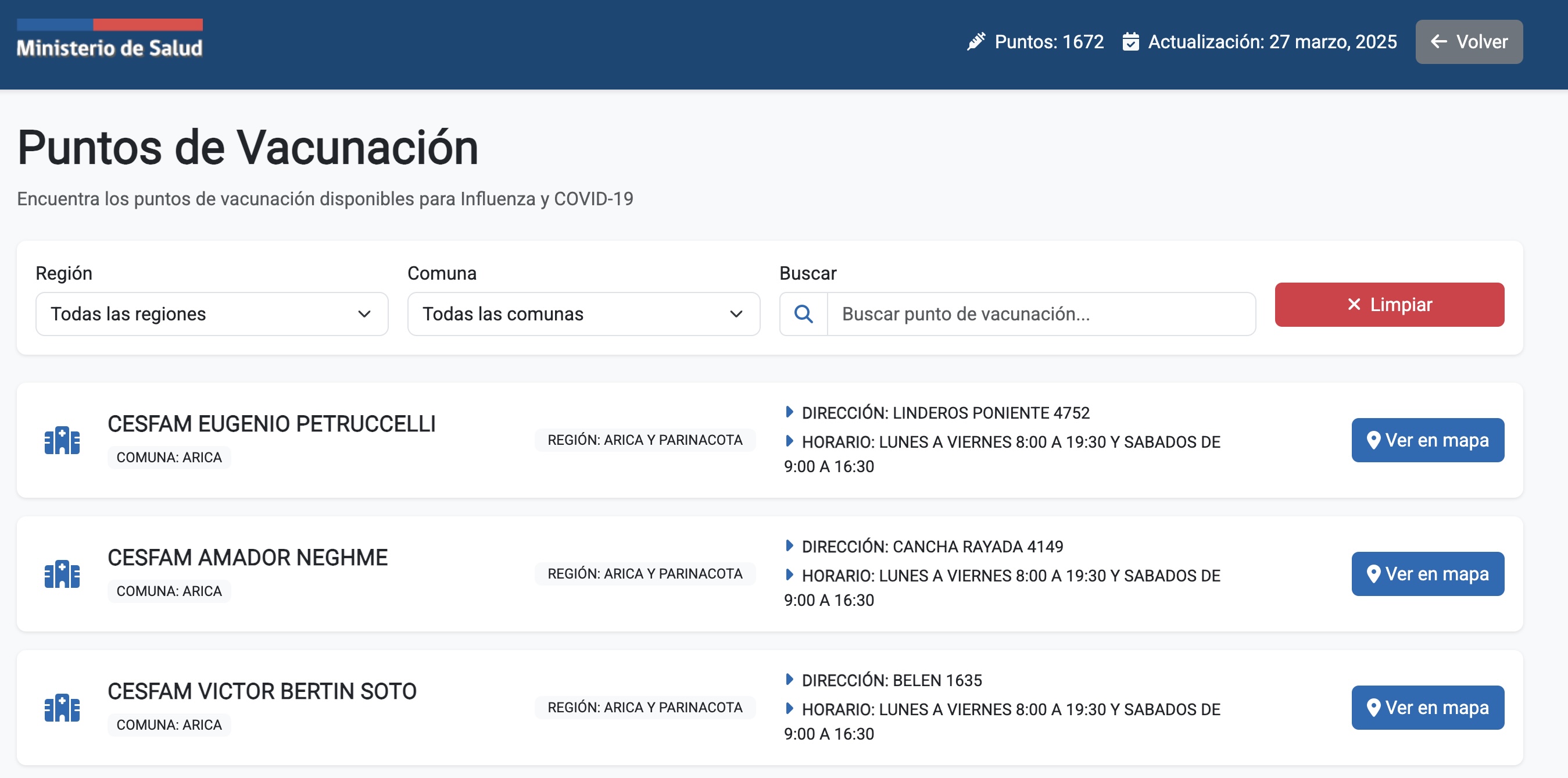Screen dimensions: 1568x778
Task: Open the Región dropdown
Action: tap(212, 314)
